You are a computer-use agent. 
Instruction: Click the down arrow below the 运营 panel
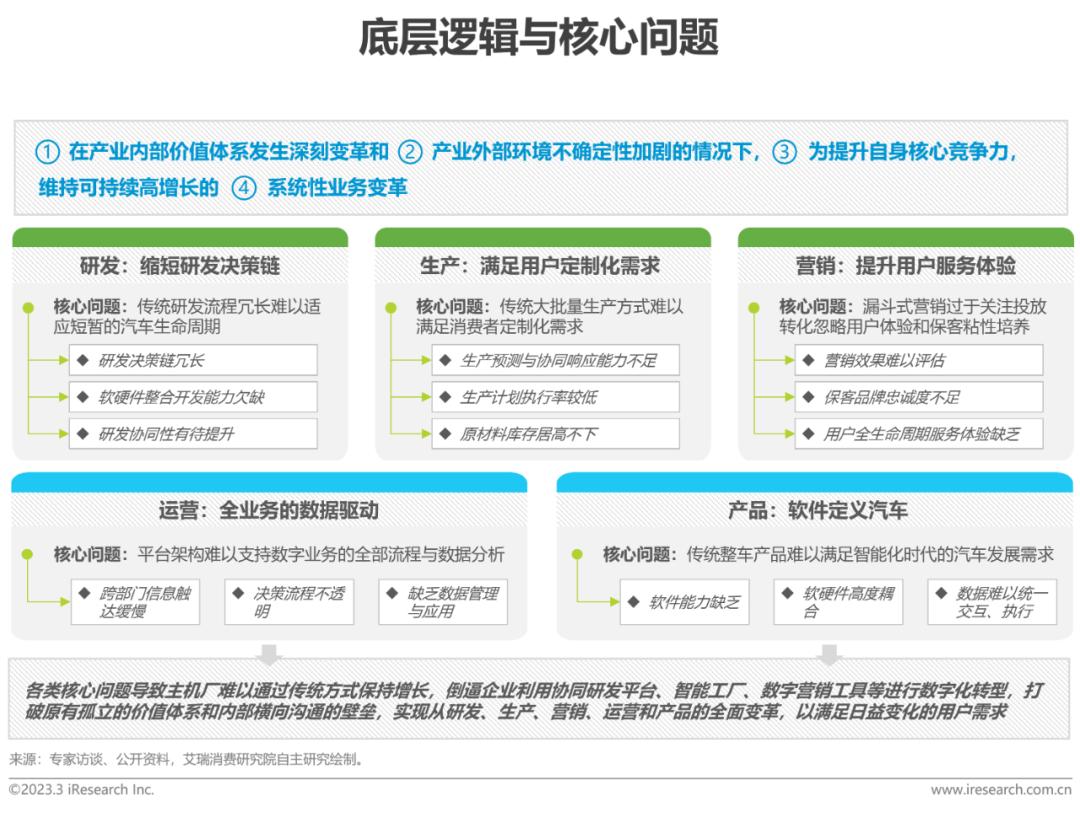(269, 654)
